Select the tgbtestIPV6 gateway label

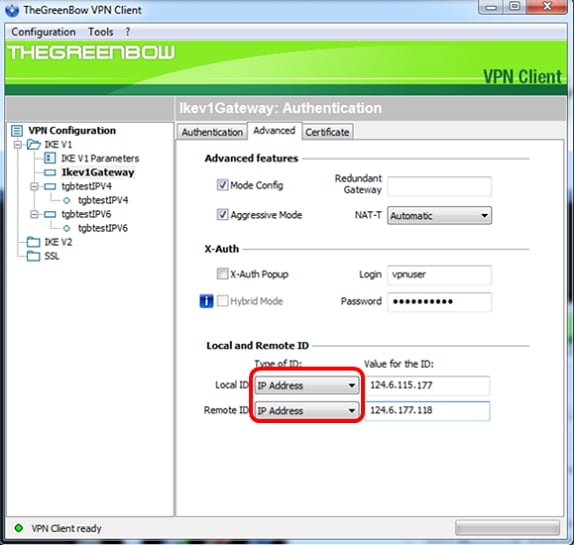pos(87,214)
